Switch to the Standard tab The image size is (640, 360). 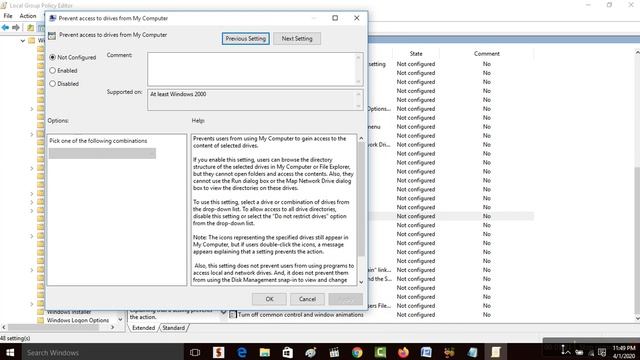(x=173, y=328)
